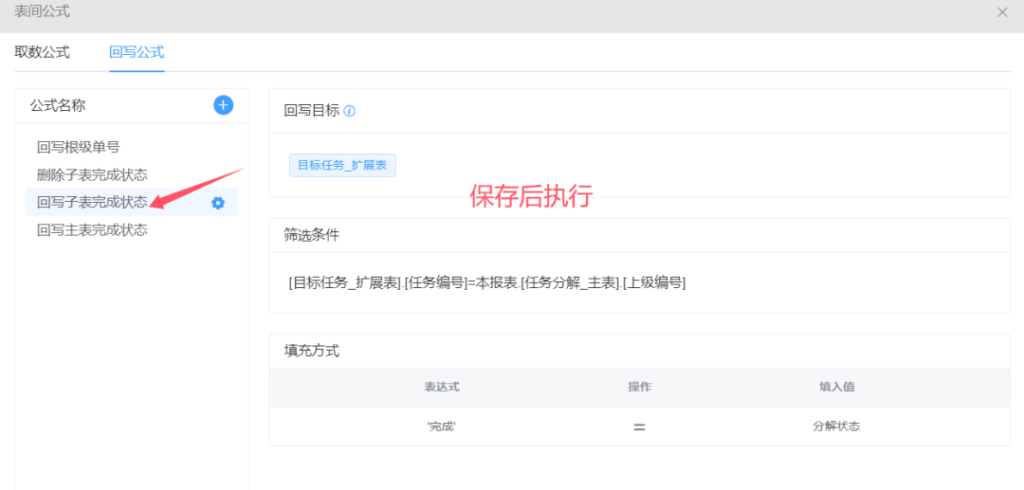Click info icon beside 回写目标

click(x=349, y=111)
